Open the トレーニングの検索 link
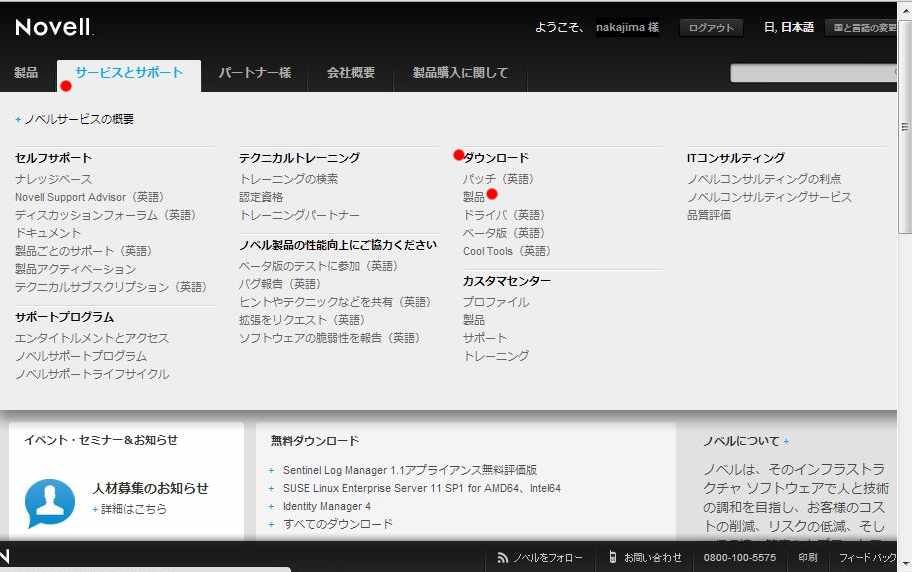This screenshot has height=572, width=912. [288, 179]
